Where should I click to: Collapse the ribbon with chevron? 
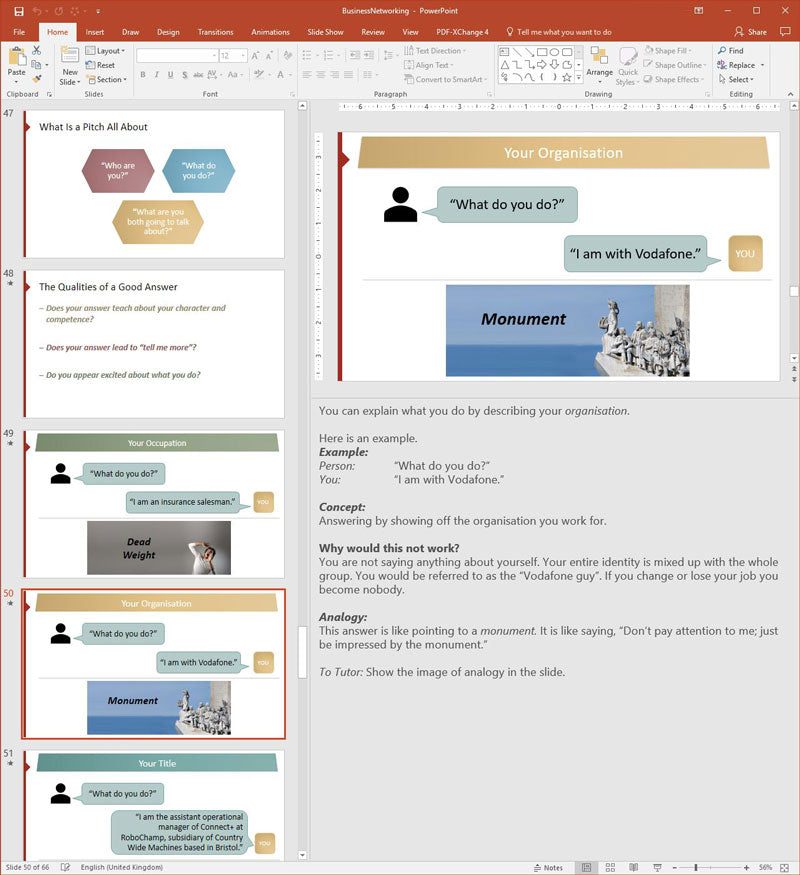[x=791, y=94]
